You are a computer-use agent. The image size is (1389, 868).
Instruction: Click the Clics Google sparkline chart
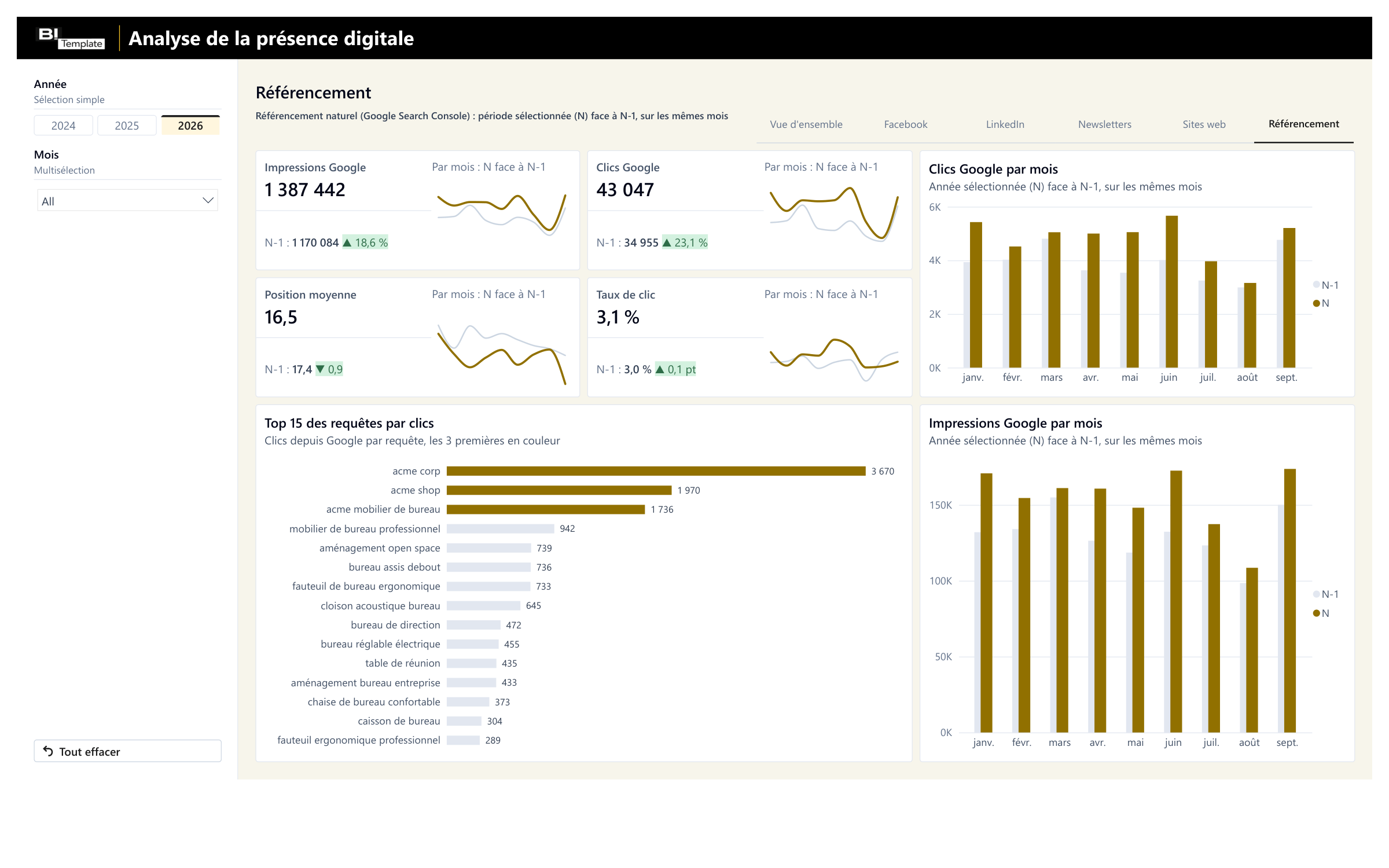pyautogui.click(x=833, y=214)
